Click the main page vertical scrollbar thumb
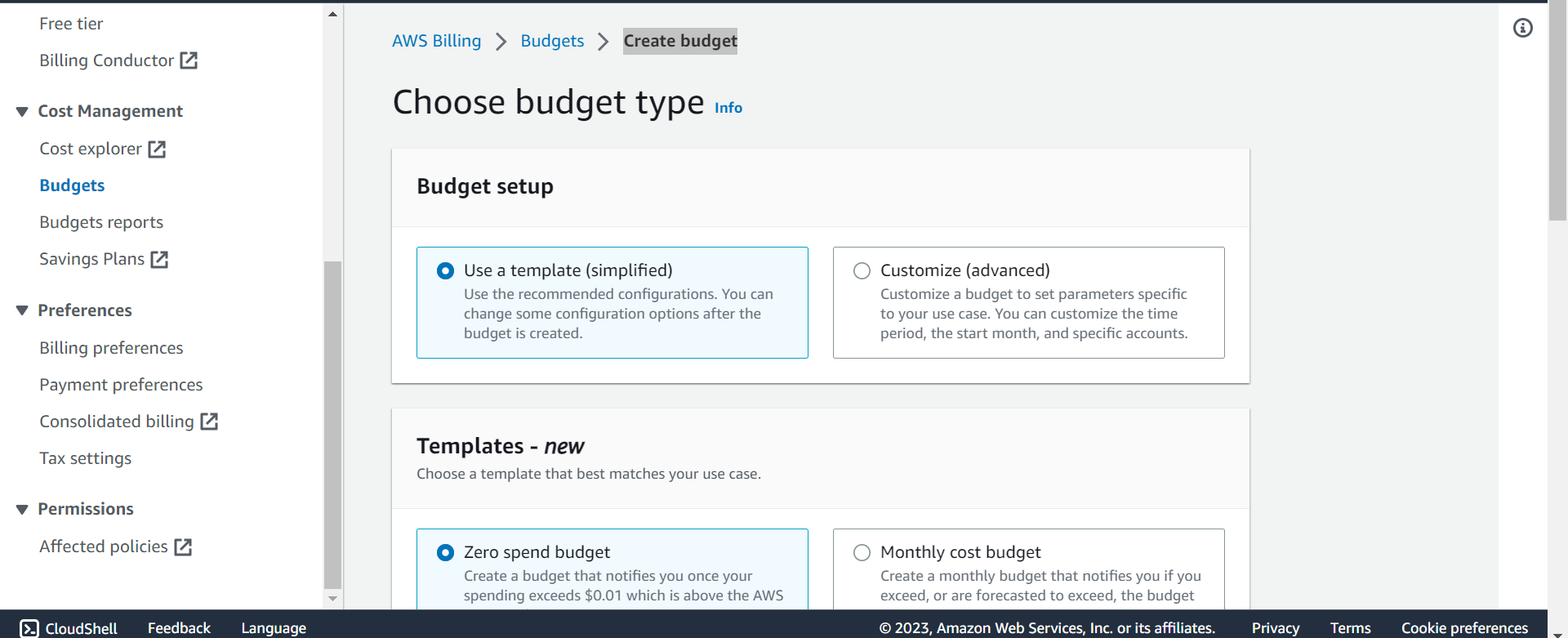This screenshot has width=1568, height=638. [1557, 110]
